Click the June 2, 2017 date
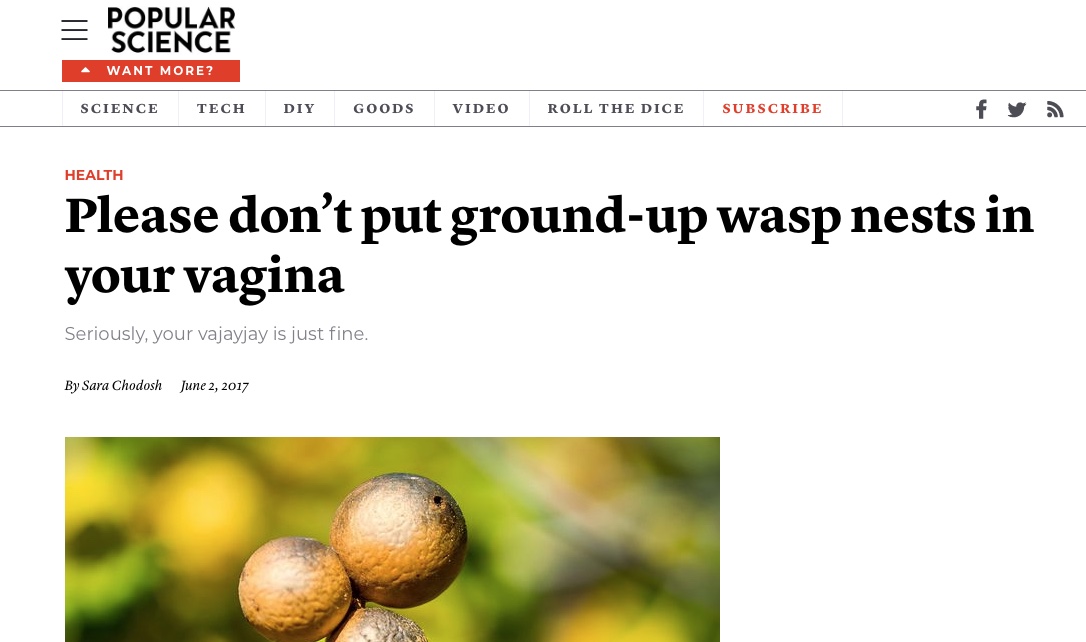Image resolution: width=1086 pixels, height=642 pixels. 214,386
